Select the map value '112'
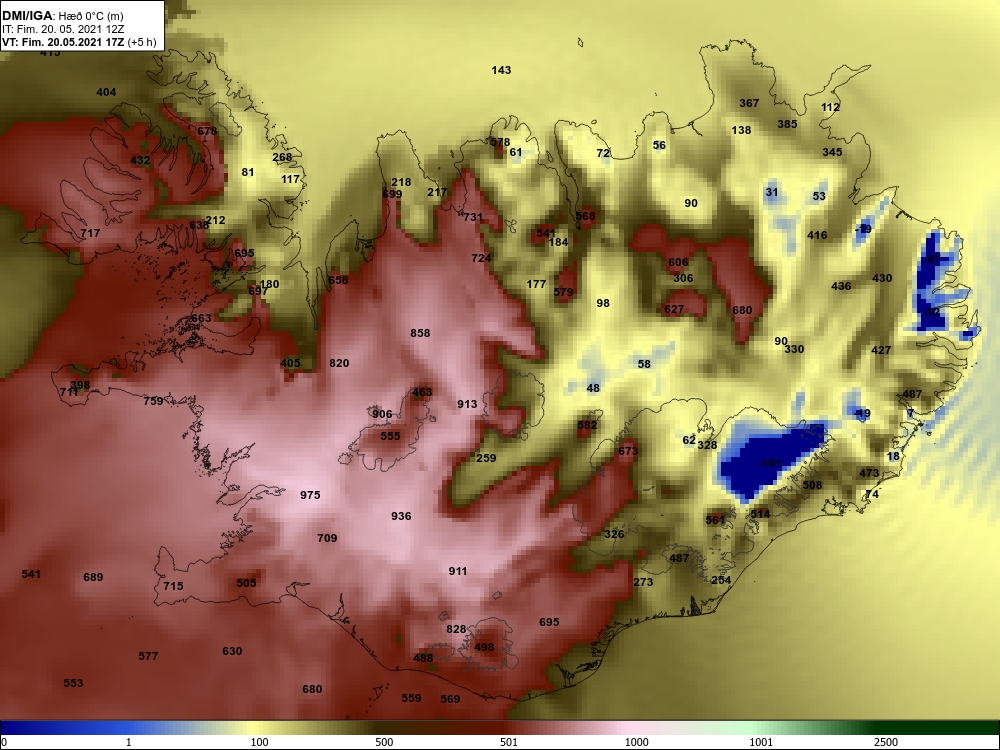 click(830, 108)
